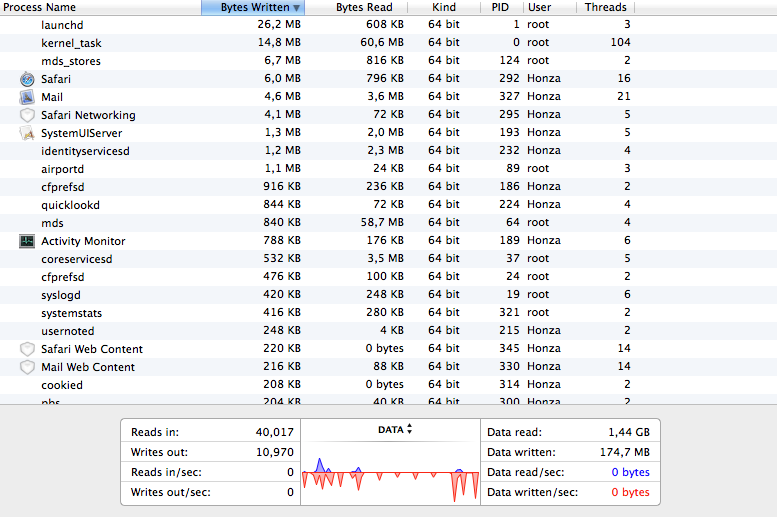
Task: Sort by the Threads column header
Action: 606,7
